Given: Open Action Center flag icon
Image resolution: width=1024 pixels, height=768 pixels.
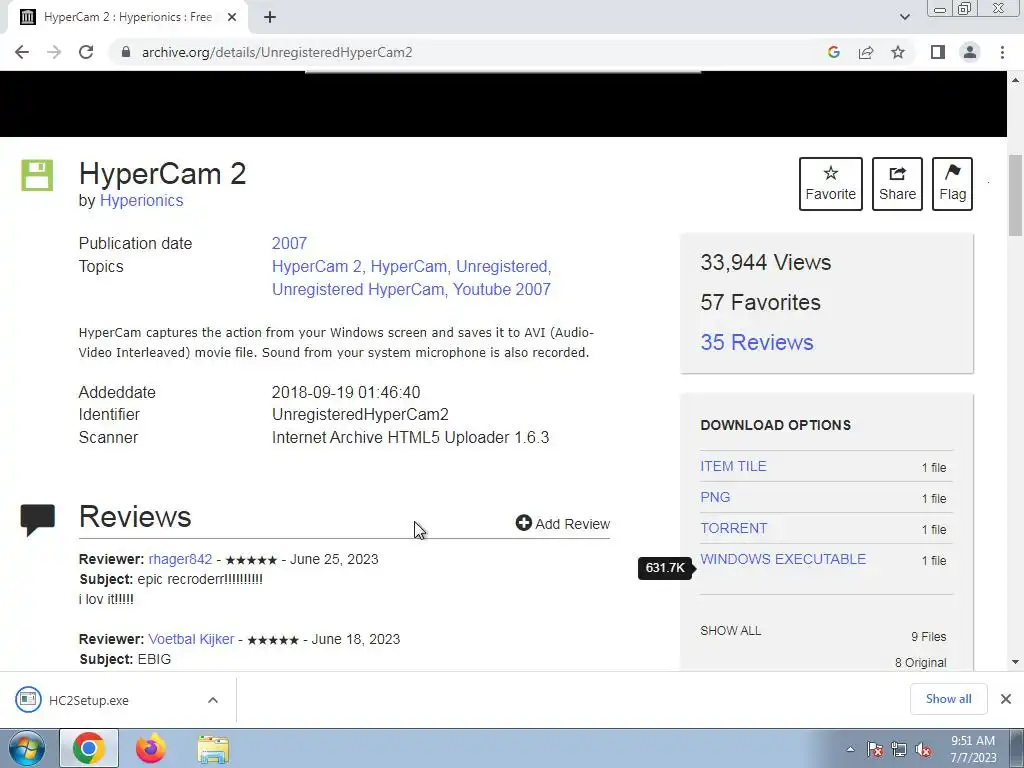Looking at the screenshot, I should pos(875,749).
